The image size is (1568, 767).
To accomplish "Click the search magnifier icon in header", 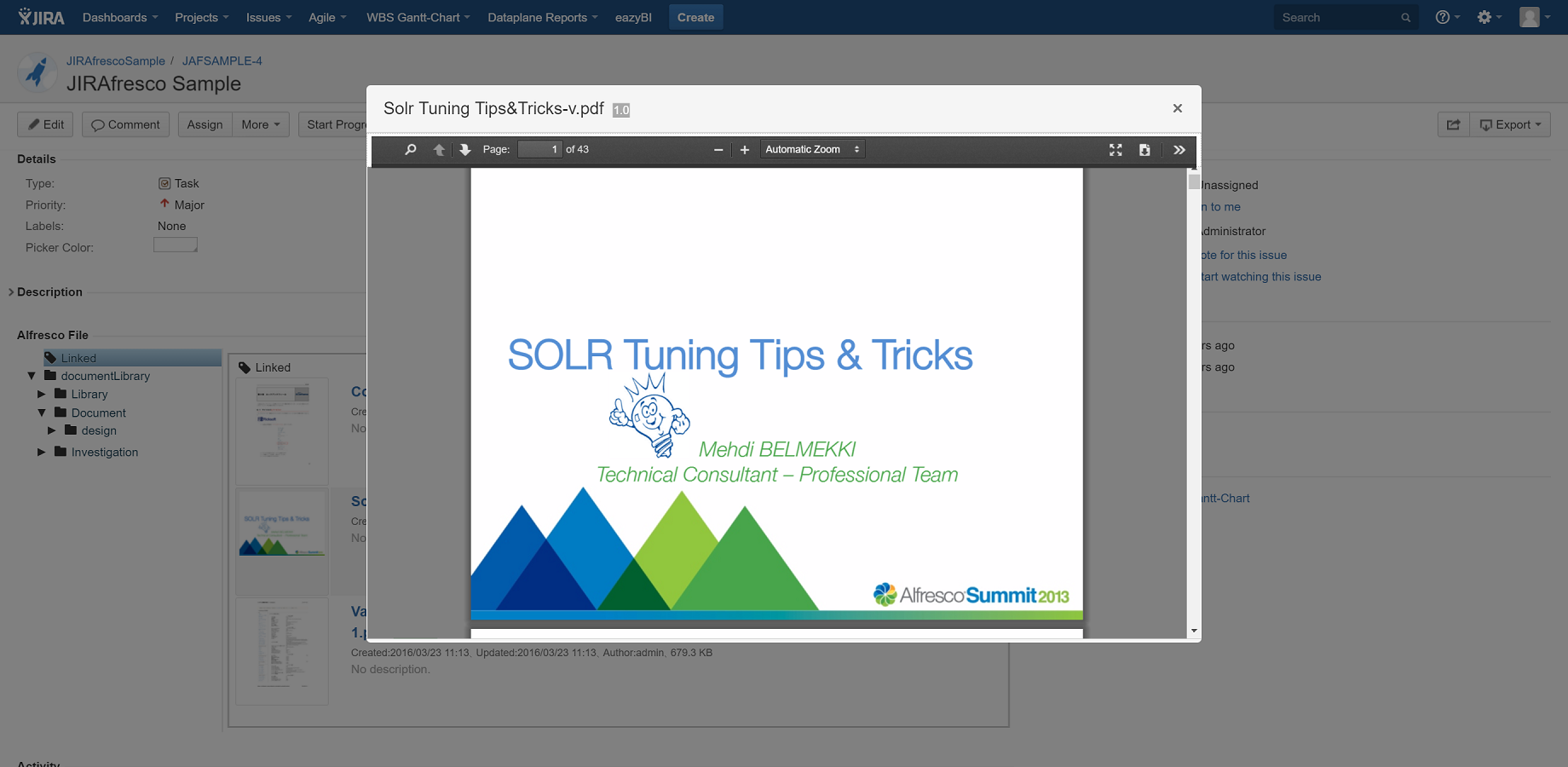I will [1405, 17].
